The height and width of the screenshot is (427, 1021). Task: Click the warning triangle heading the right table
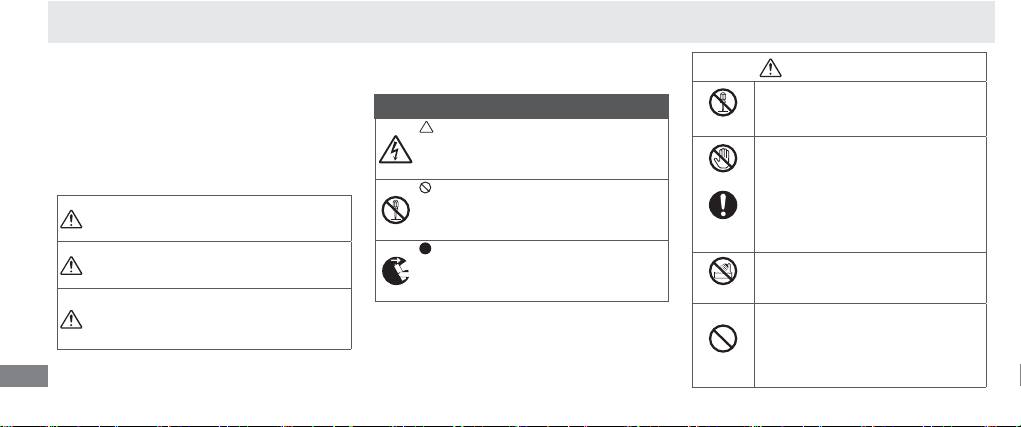[x=769, y=68]
